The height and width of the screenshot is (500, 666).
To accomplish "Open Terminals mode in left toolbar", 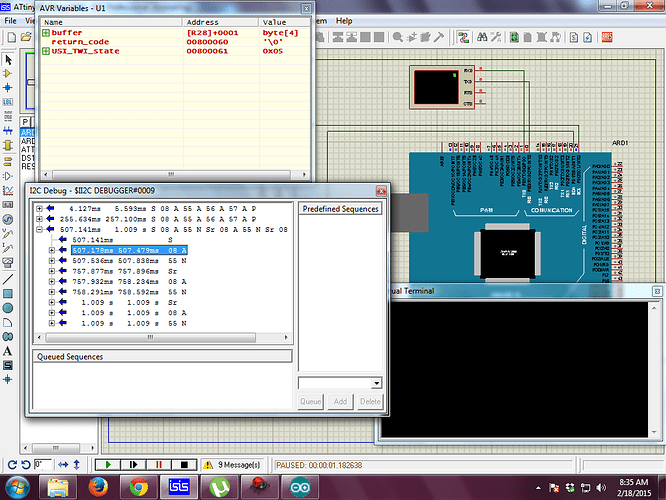I will point(8,161).
